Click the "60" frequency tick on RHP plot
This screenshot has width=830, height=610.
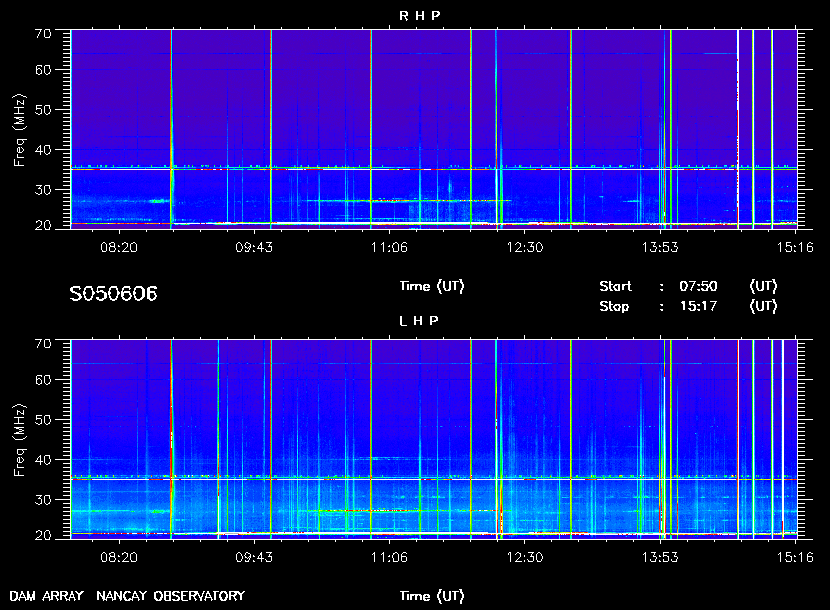coord(43,70)
